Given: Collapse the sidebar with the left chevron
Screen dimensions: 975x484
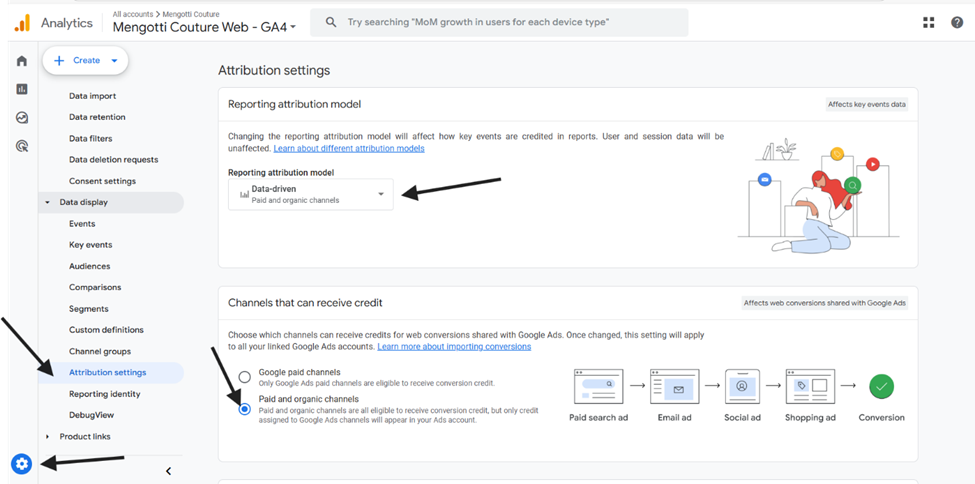Looking at the screenshot, I should pyautogui.click(x=169, y=471).
